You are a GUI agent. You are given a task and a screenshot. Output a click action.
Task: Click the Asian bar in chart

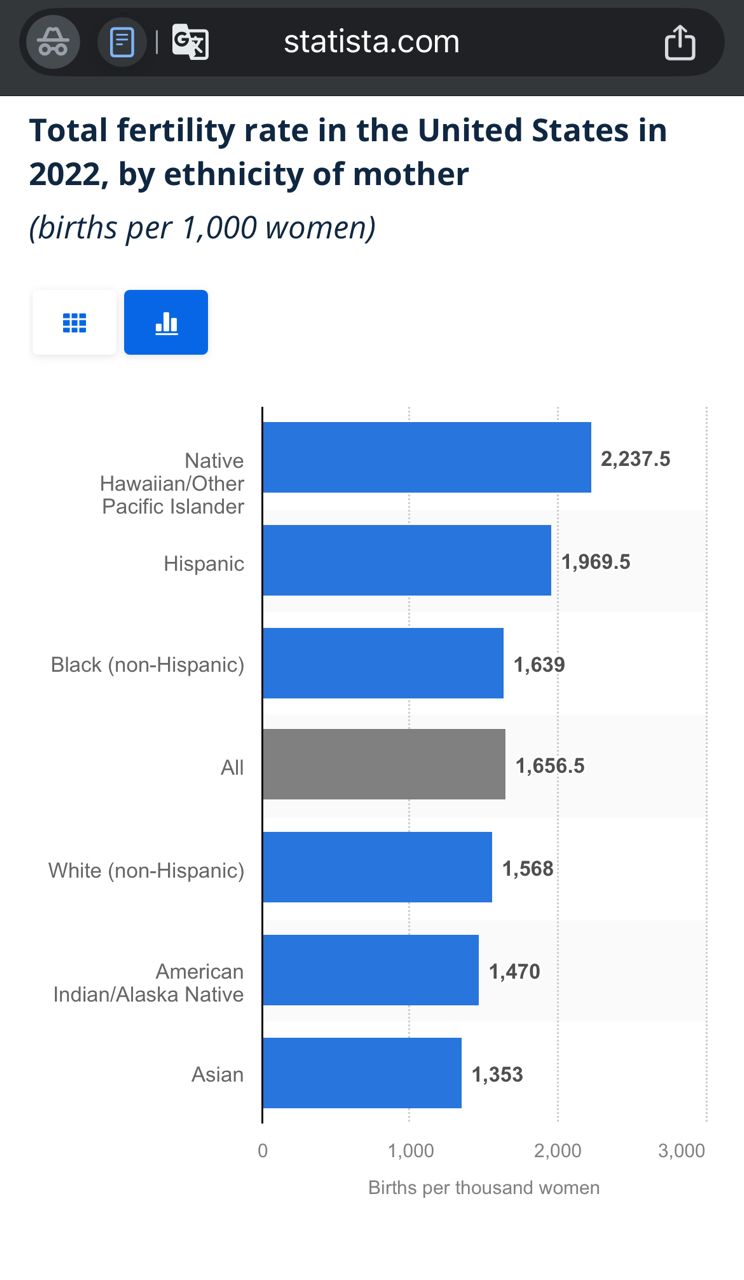pyautogui.click(x=362, y=1073)
